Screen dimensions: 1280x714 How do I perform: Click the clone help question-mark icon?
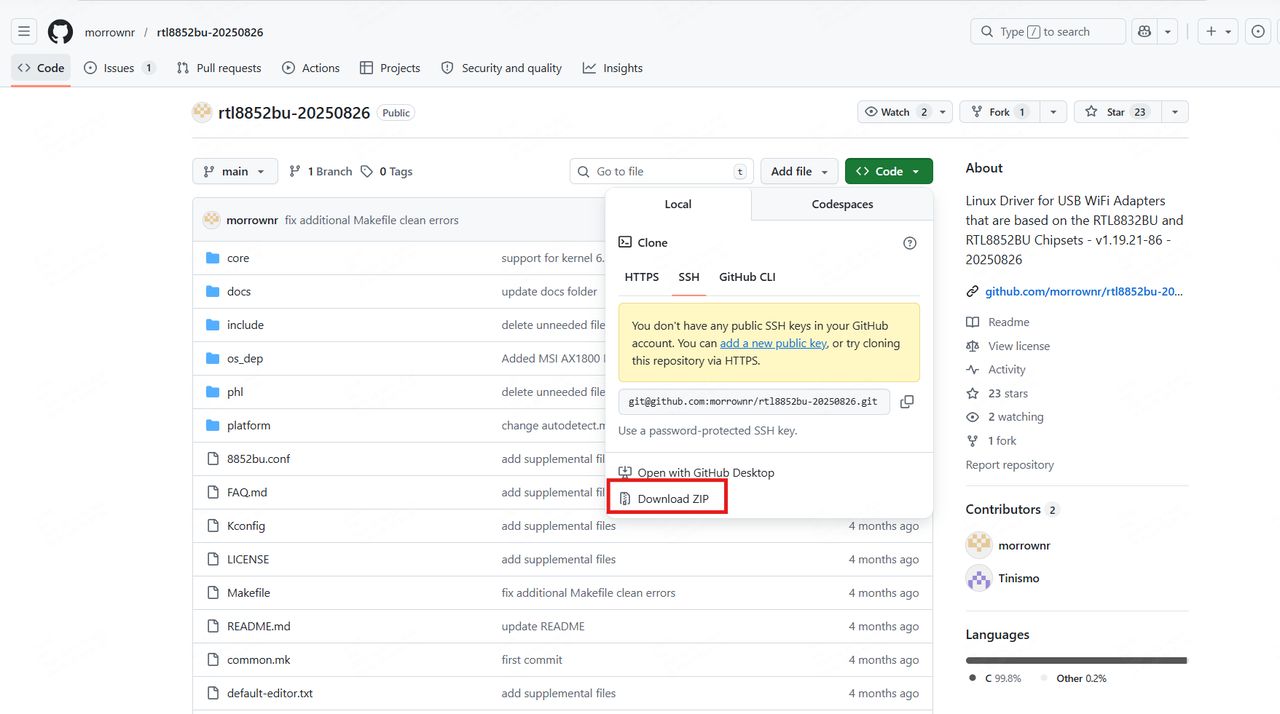point(909,243)
